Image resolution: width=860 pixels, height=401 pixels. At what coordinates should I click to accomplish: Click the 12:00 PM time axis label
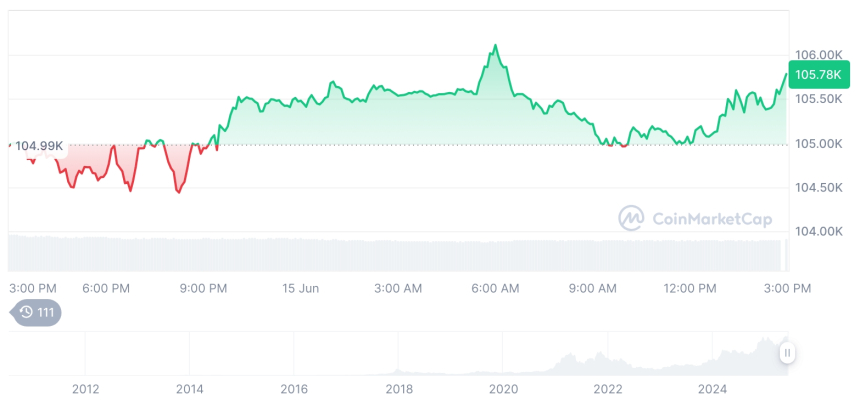pos(690,288)
